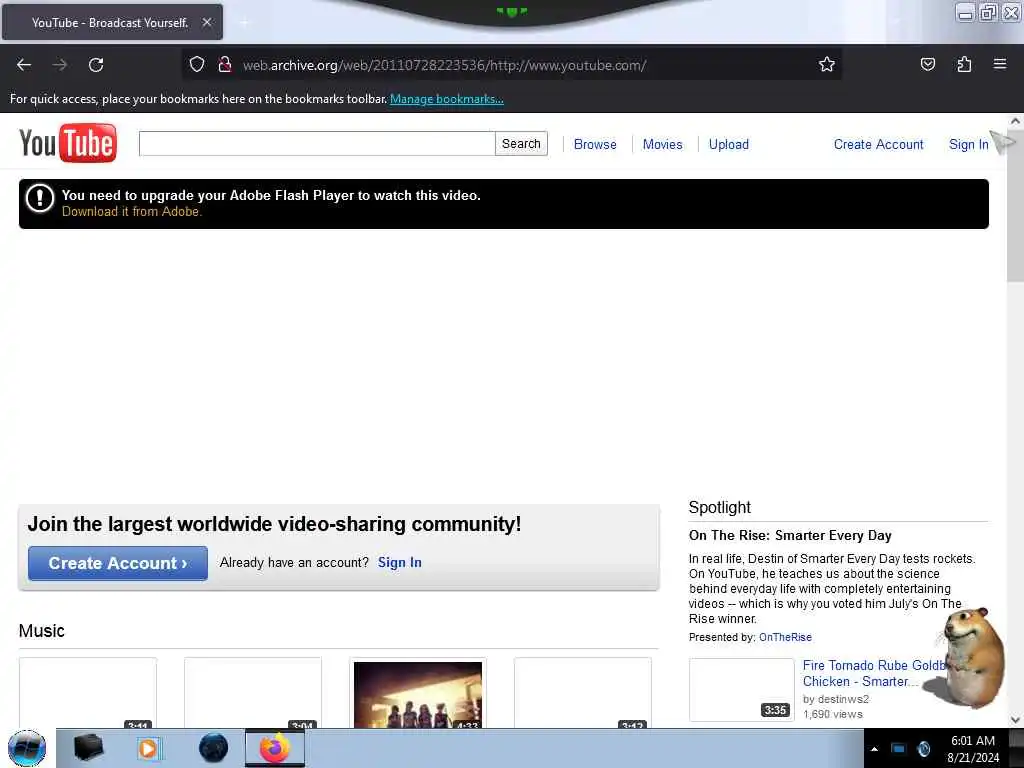Launch the media player taskbar icon
1024x768 pixels.
point(149,748)
